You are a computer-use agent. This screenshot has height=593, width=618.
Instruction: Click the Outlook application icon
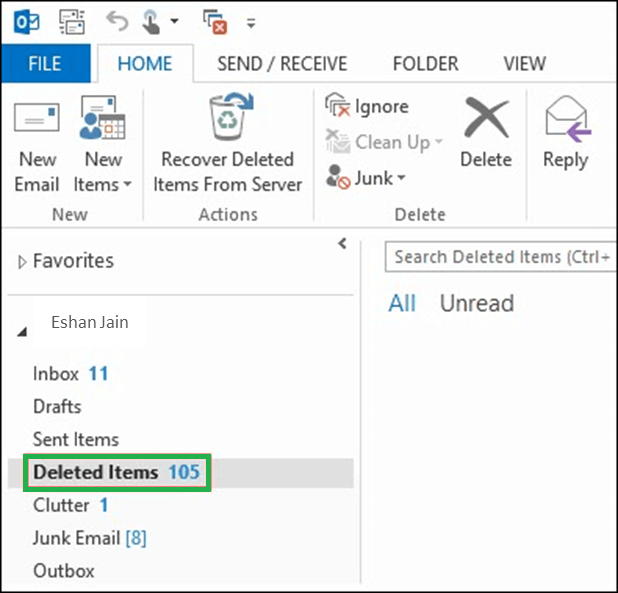pyautogui.click(x=27, y=22)
